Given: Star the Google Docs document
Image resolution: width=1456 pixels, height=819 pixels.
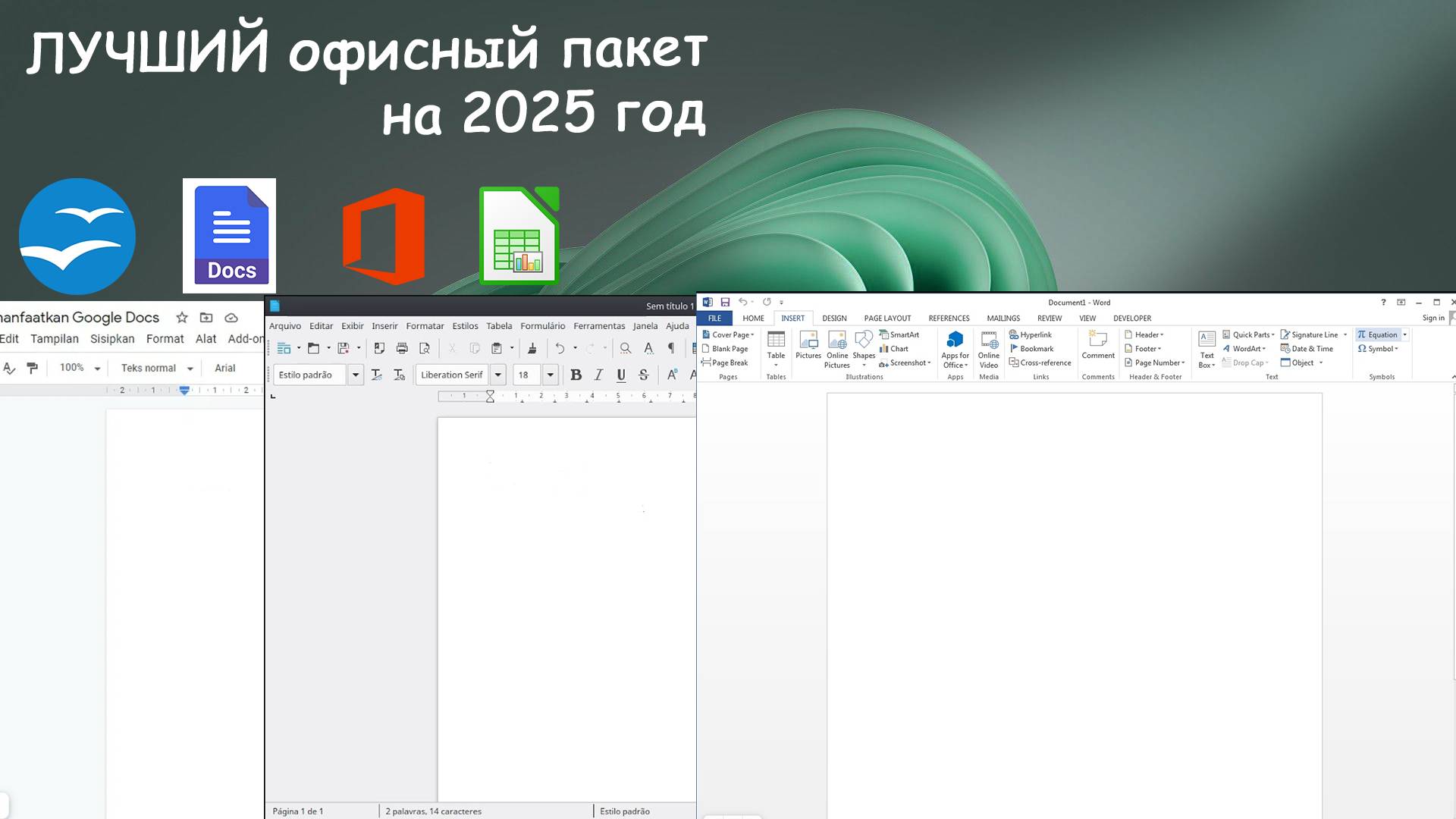Looking at the screenshot, I should tap(182, 318).
